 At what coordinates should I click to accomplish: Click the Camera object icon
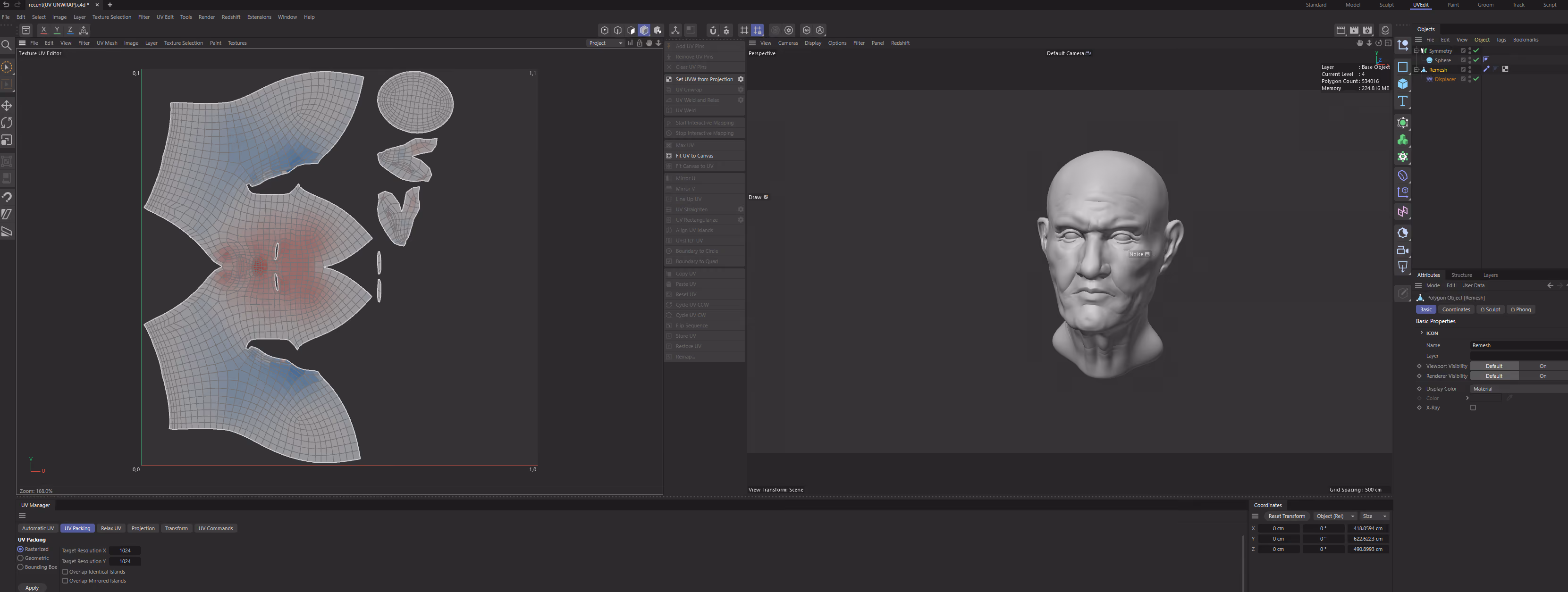(1403, 250)
